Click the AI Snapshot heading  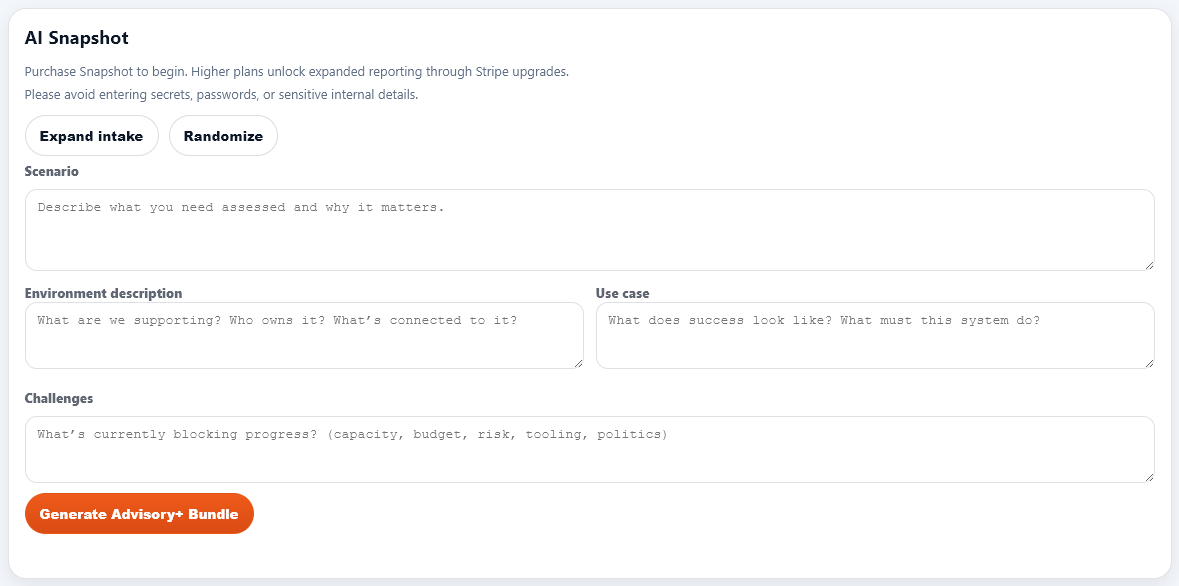pyautogui.click(x=77, y=37)
